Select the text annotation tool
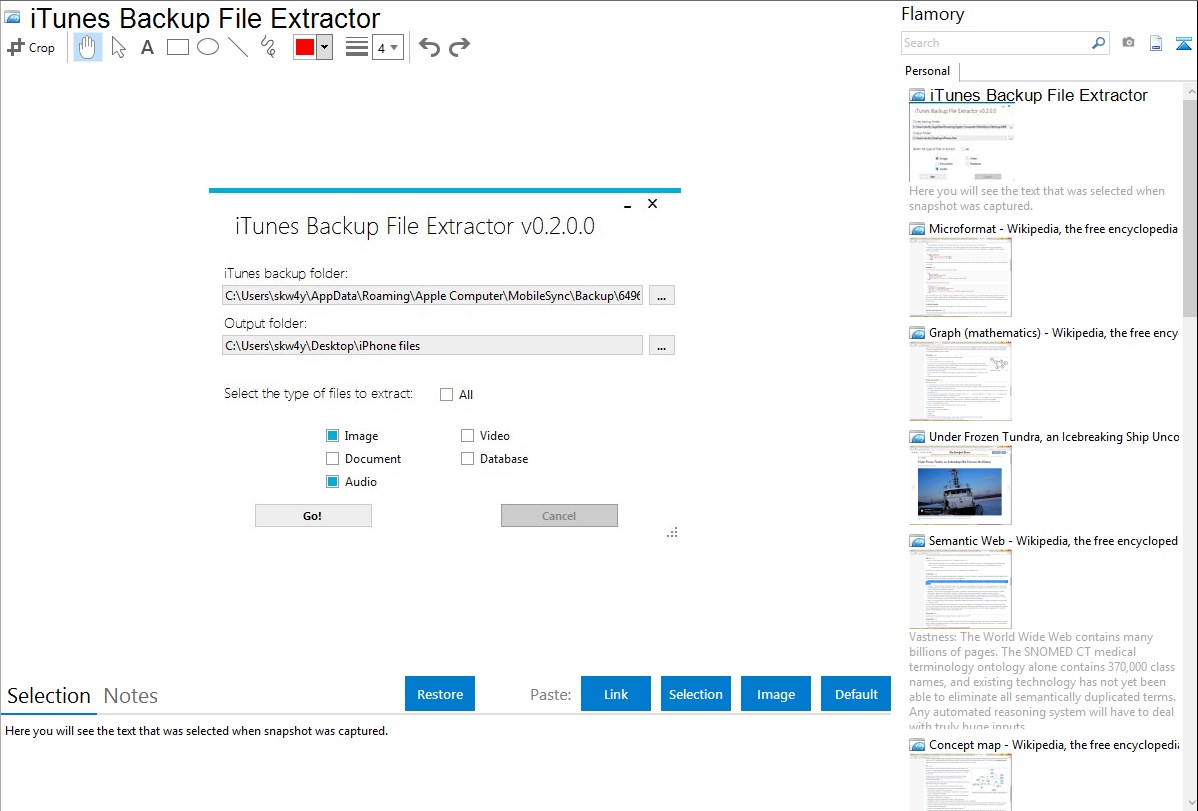1198x811 pixels. (147, 47)
